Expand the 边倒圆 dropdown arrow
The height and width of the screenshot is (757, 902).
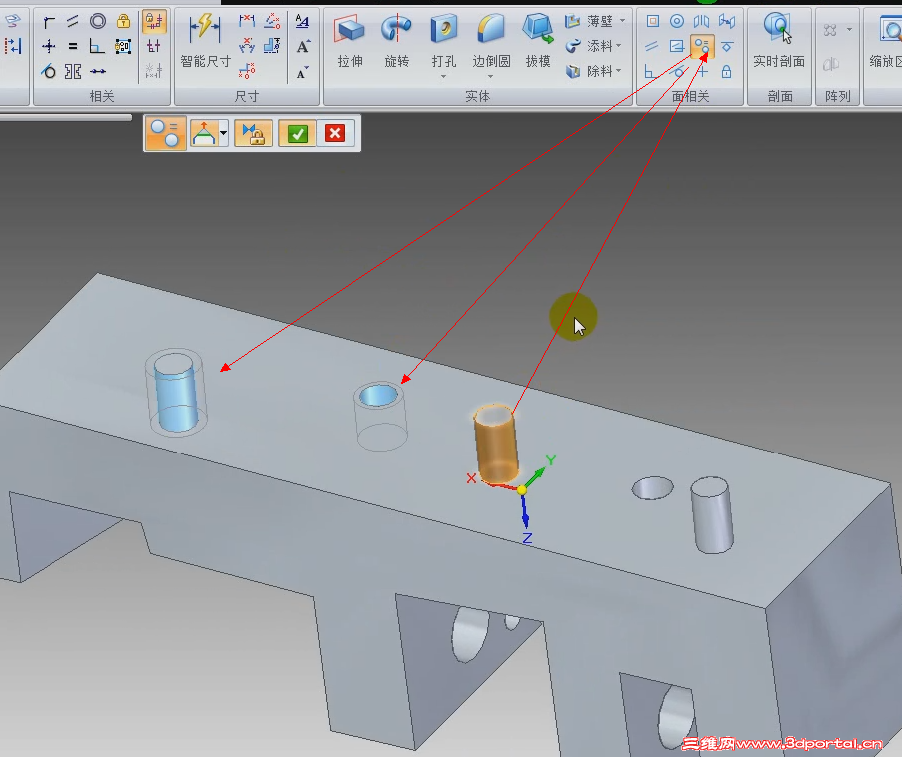491,77
